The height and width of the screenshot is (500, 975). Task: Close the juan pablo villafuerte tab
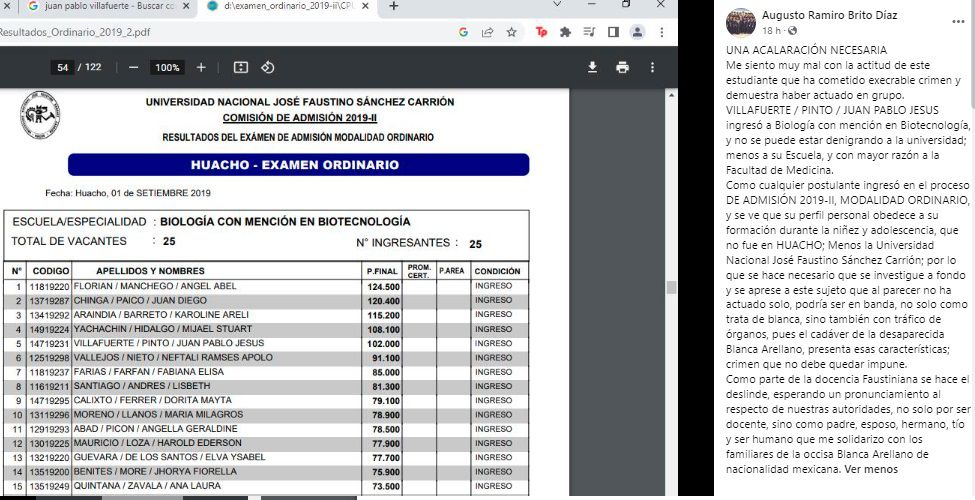tap(186, 6)
